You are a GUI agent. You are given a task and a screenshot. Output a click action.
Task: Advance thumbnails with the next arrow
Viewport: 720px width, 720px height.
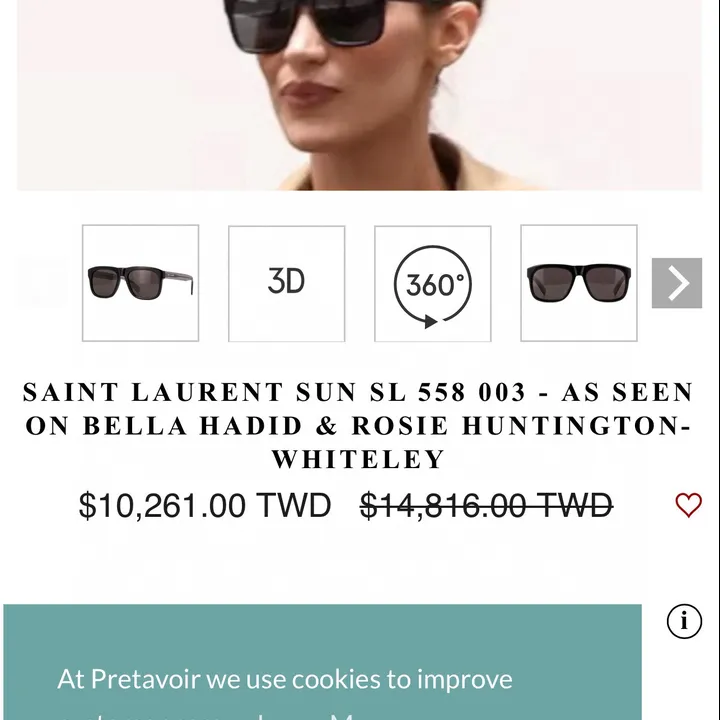click(677, 283)
